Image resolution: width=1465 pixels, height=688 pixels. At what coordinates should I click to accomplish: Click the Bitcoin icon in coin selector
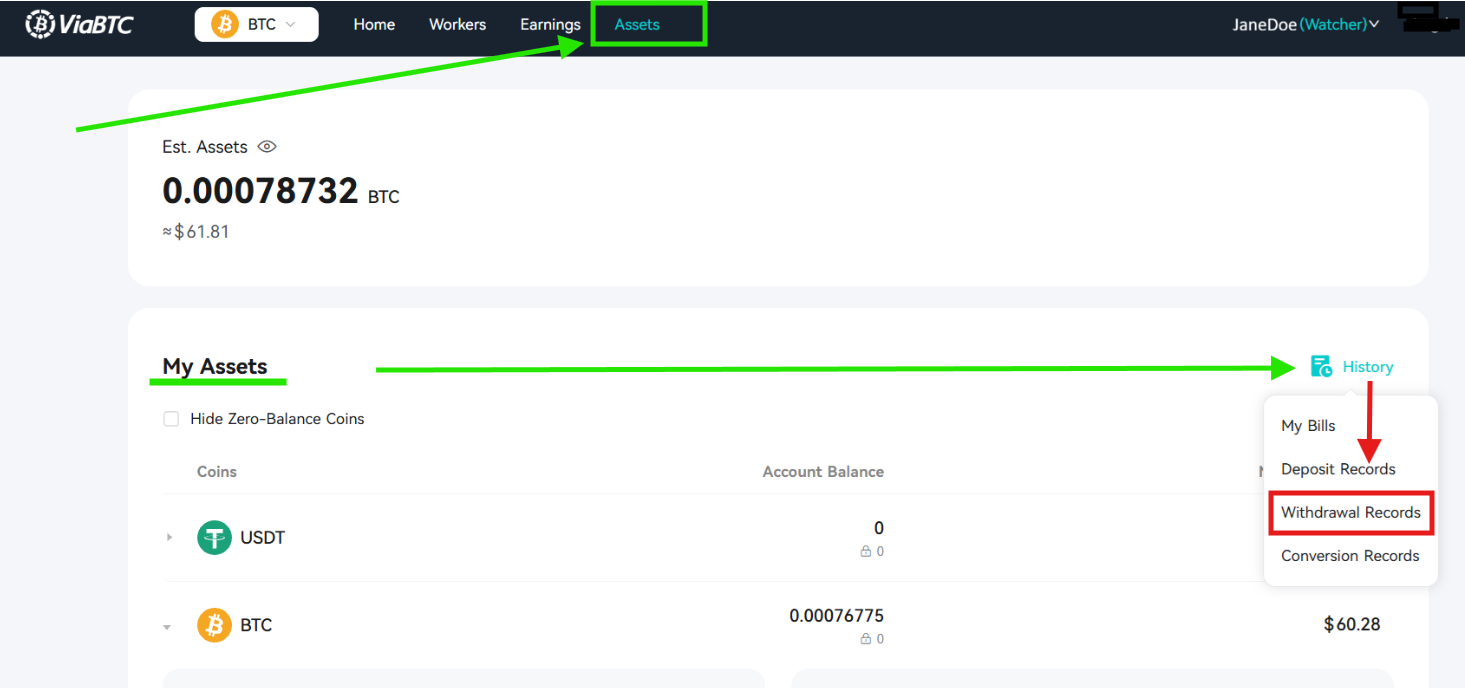pyautogui.click(x=224, y=24)
